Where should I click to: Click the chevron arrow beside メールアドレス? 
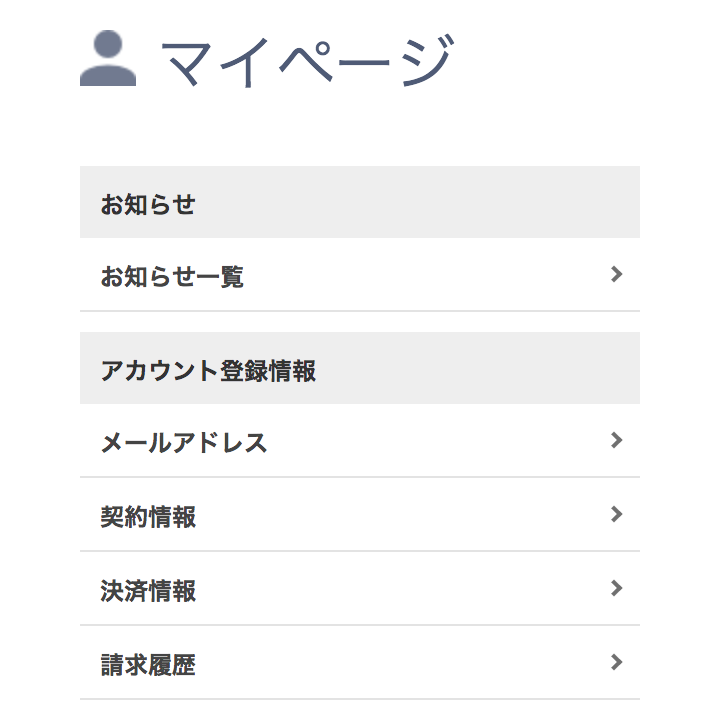(617, 440)
